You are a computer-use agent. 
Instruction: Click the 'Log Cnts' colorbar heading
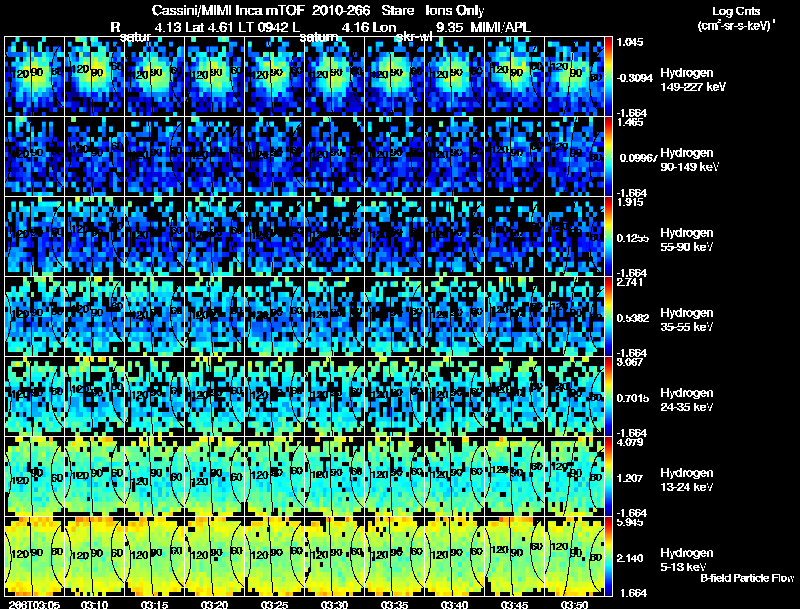(736, 11)
